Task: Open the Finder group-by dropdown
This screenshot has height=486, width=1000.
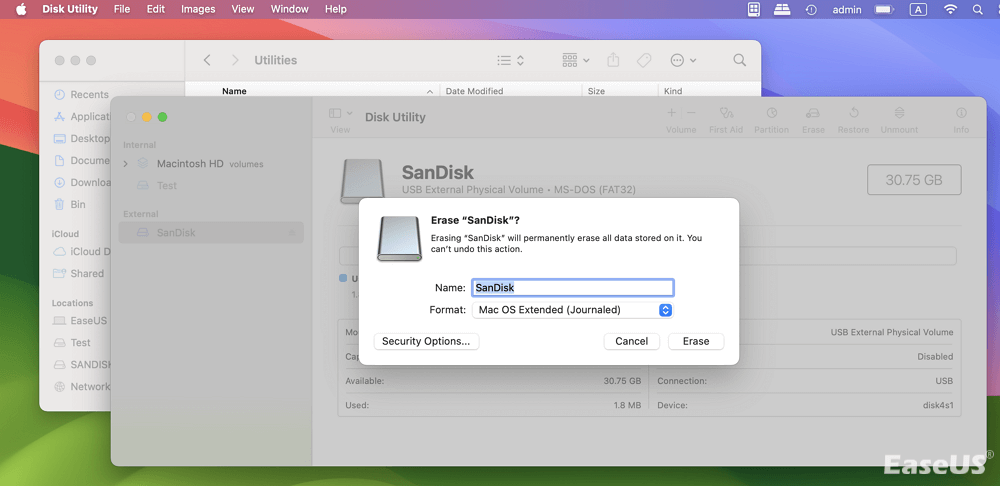Action: (575, 60)
